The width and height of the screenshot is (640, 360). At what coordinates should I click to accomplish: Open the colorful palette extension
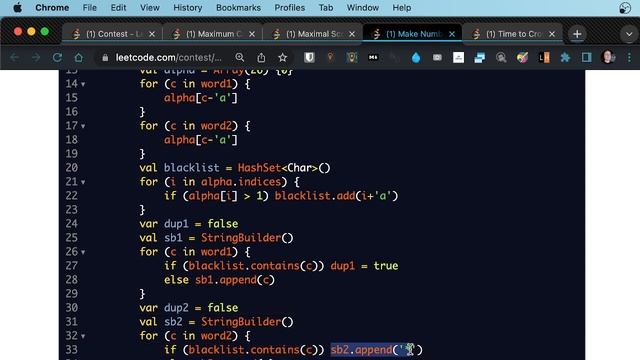tap(522, 58)
